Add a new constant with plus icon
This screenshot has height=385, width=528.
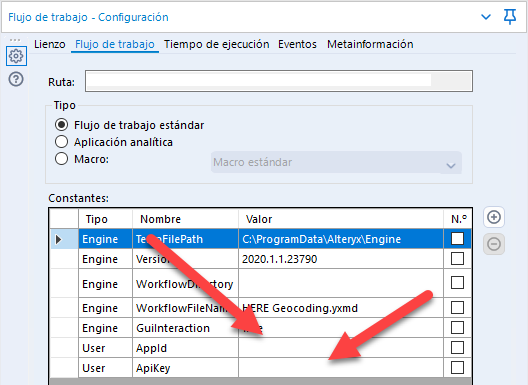[x=494, y=217]
